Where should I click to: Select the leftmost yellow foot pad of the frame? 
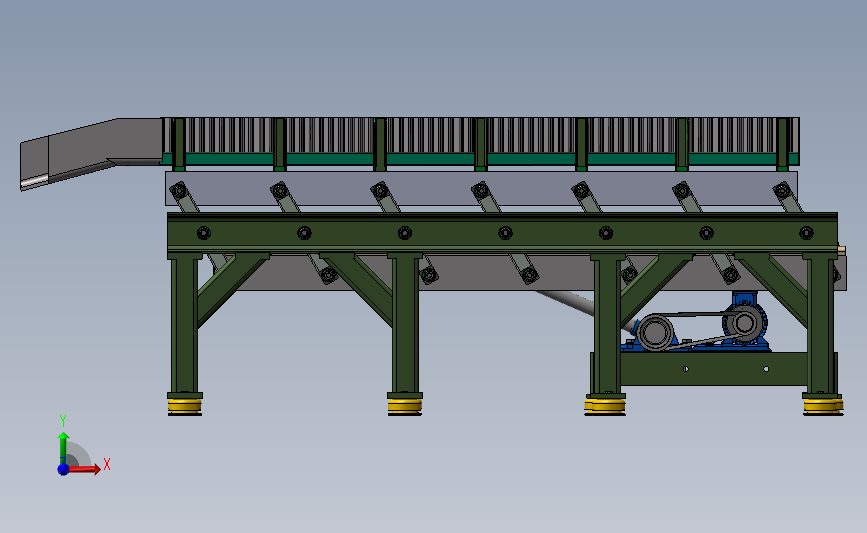coord(185,406)
